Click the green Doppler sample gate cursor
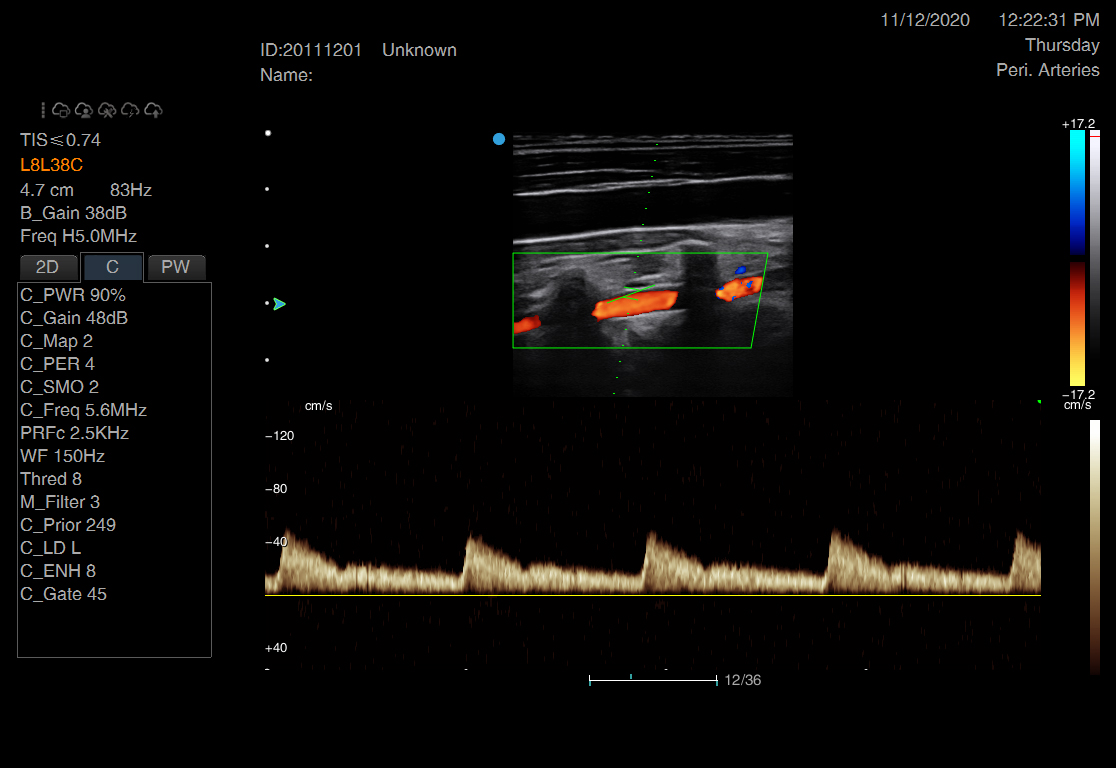The height and width of the screenshot is (768, 1116). point(633,292)
